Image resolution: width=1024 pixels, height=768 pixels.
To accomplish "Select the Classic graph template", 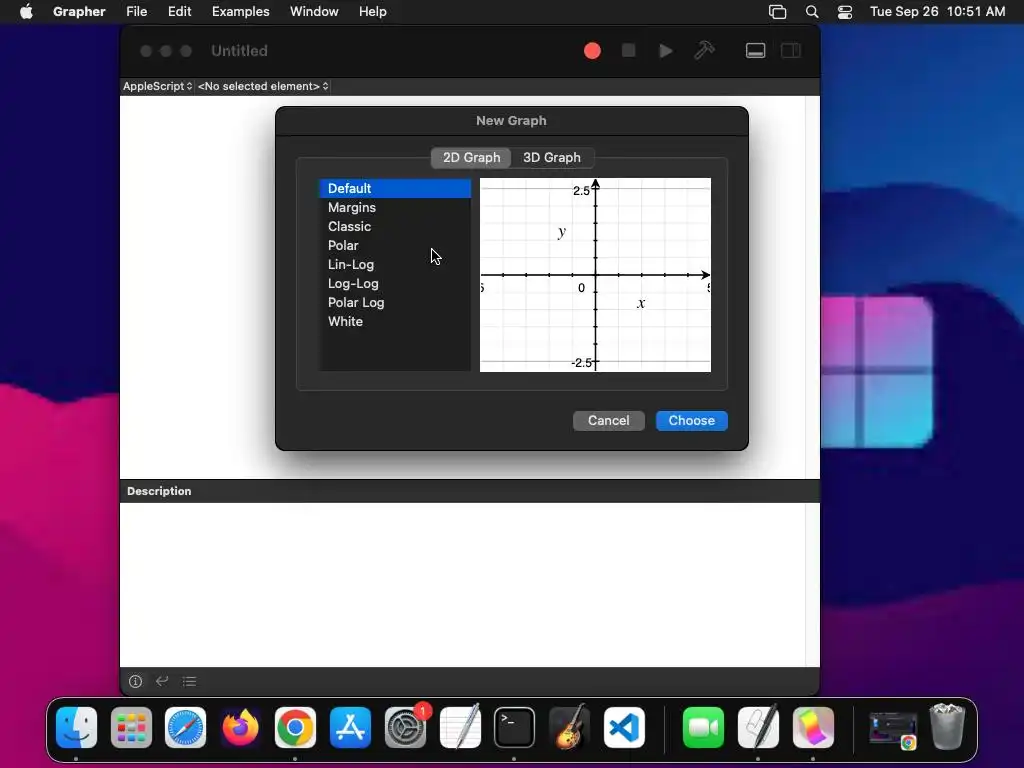I will point(395,226).
